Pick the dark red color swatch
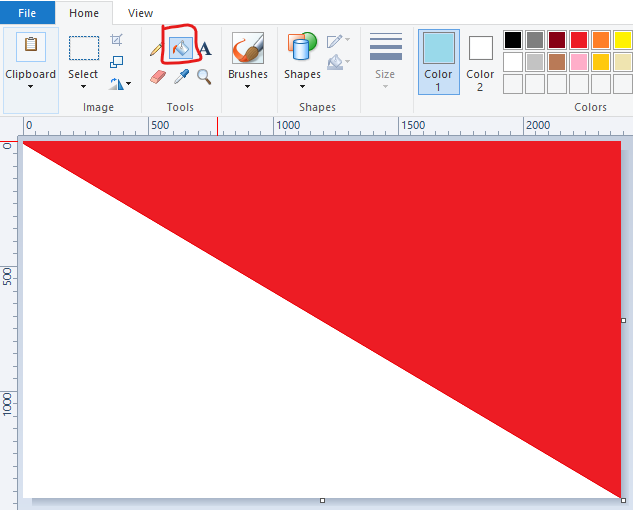 pos(557,40)
